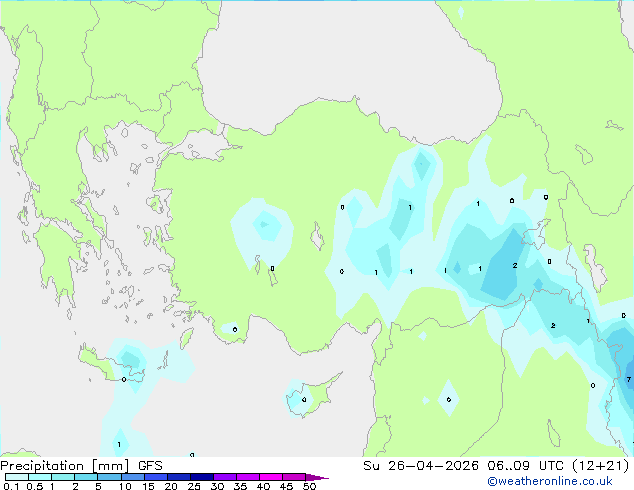
Task: Click the '50' legend scale value
Action: pyautogui.click(x=309, y=486)
